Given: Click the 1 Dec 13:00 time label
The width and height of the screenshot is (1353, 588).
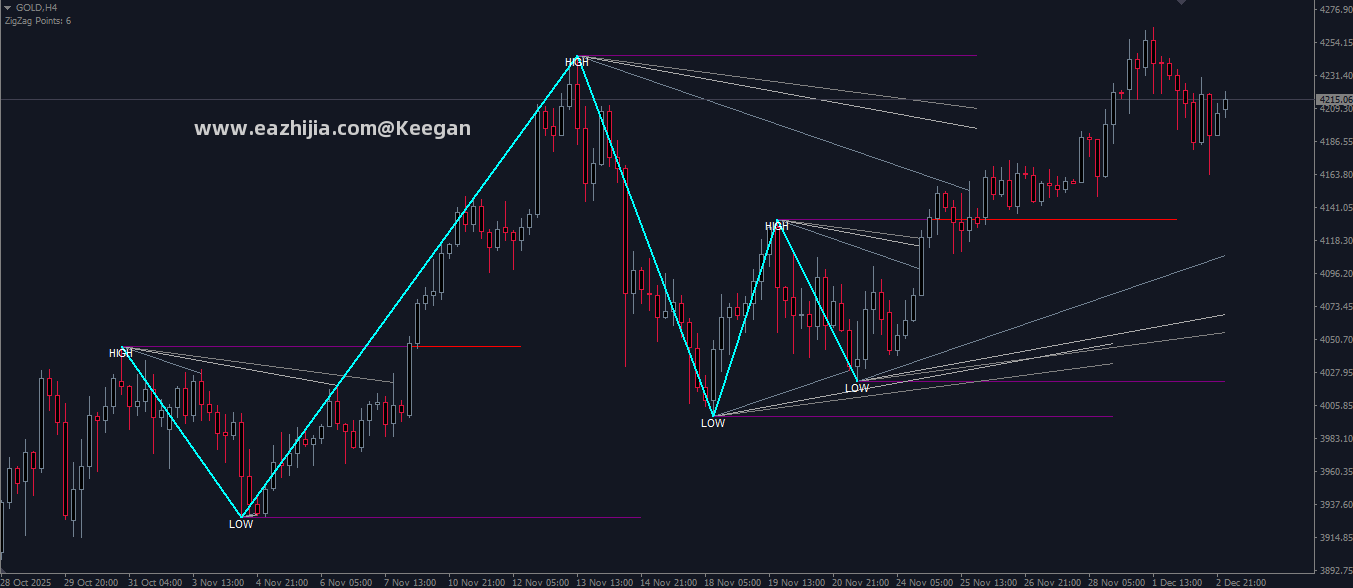Looking at the screenshot, I should [x=1178, y=582].
